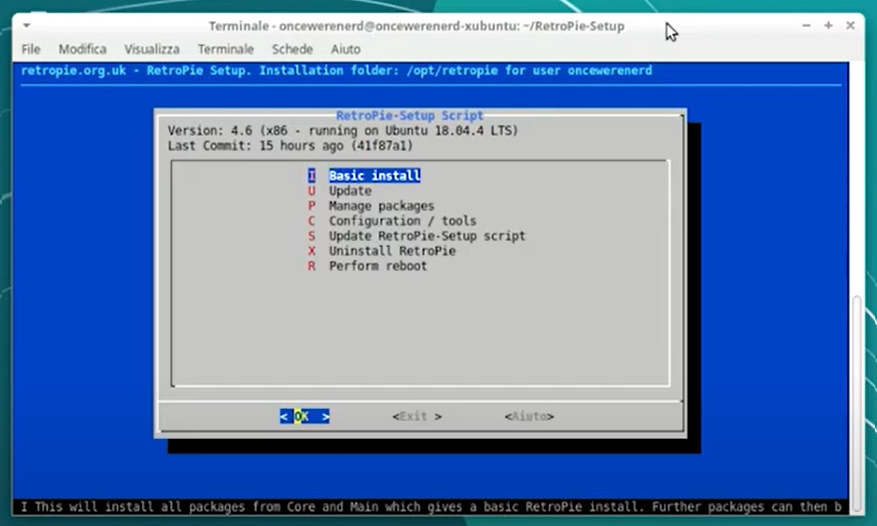The width and height of the screenshot is (877, 526).
Task: Select Update RetroPie-Setup script entry
Action: pyautogui.click(x=427, y=236)
